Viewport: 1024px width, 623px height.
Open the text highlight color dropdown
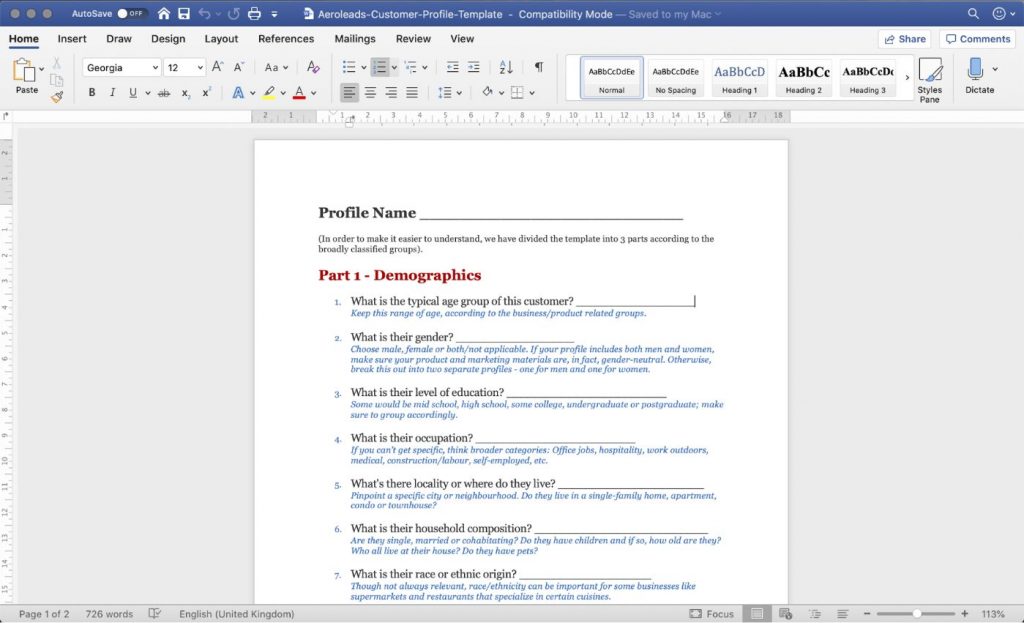click(282, 93)
